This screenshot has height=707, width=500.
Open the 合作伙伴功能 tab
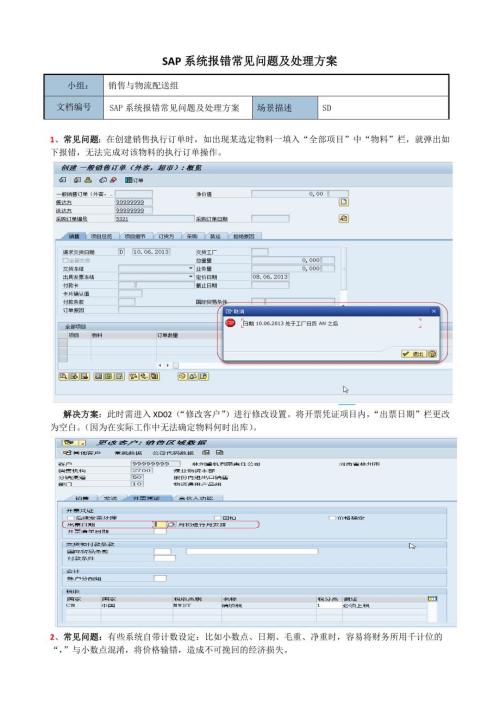(196, 498)
